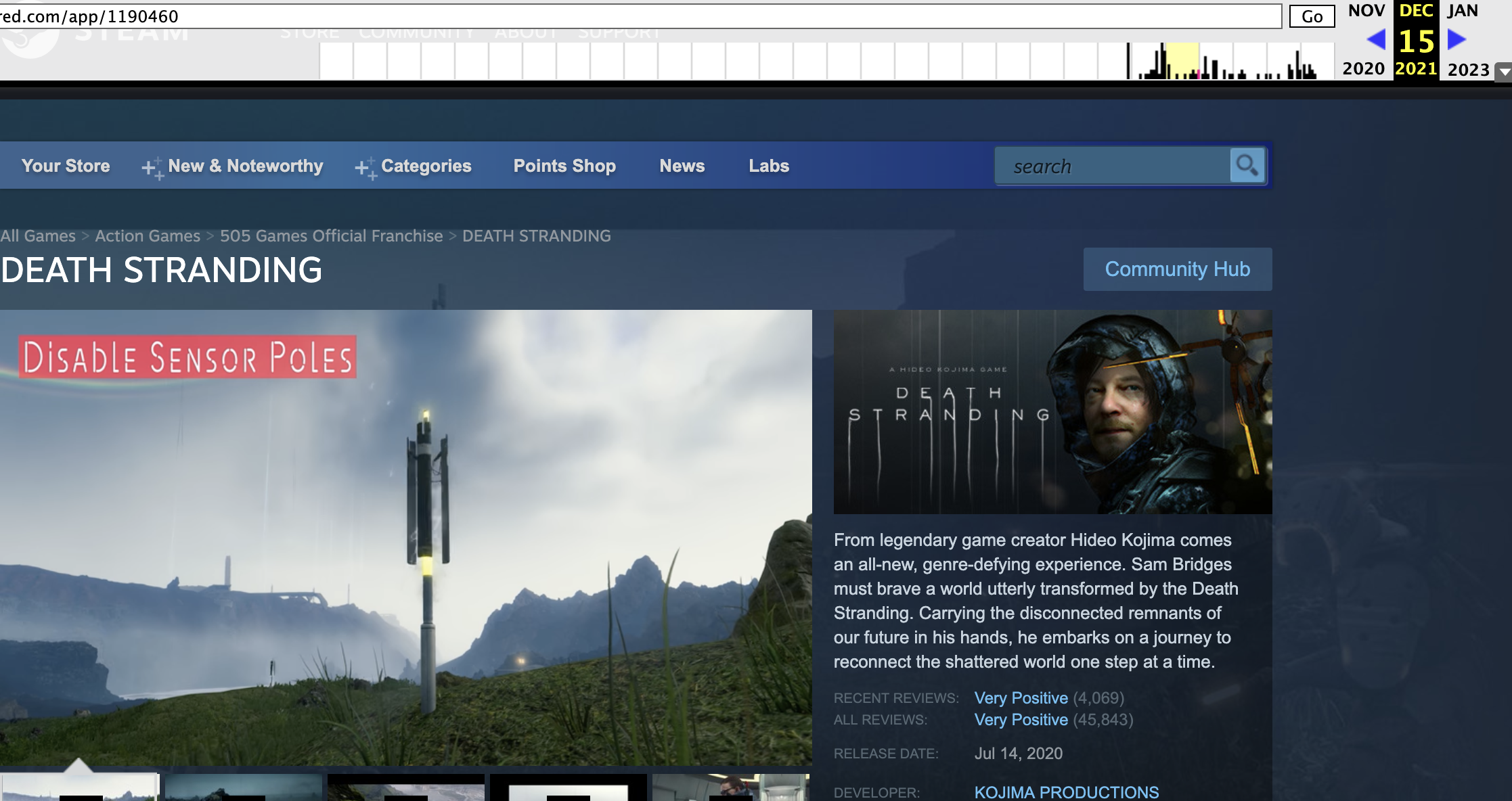Select the fifth highlight strip thumbnail

coord(731,787)
